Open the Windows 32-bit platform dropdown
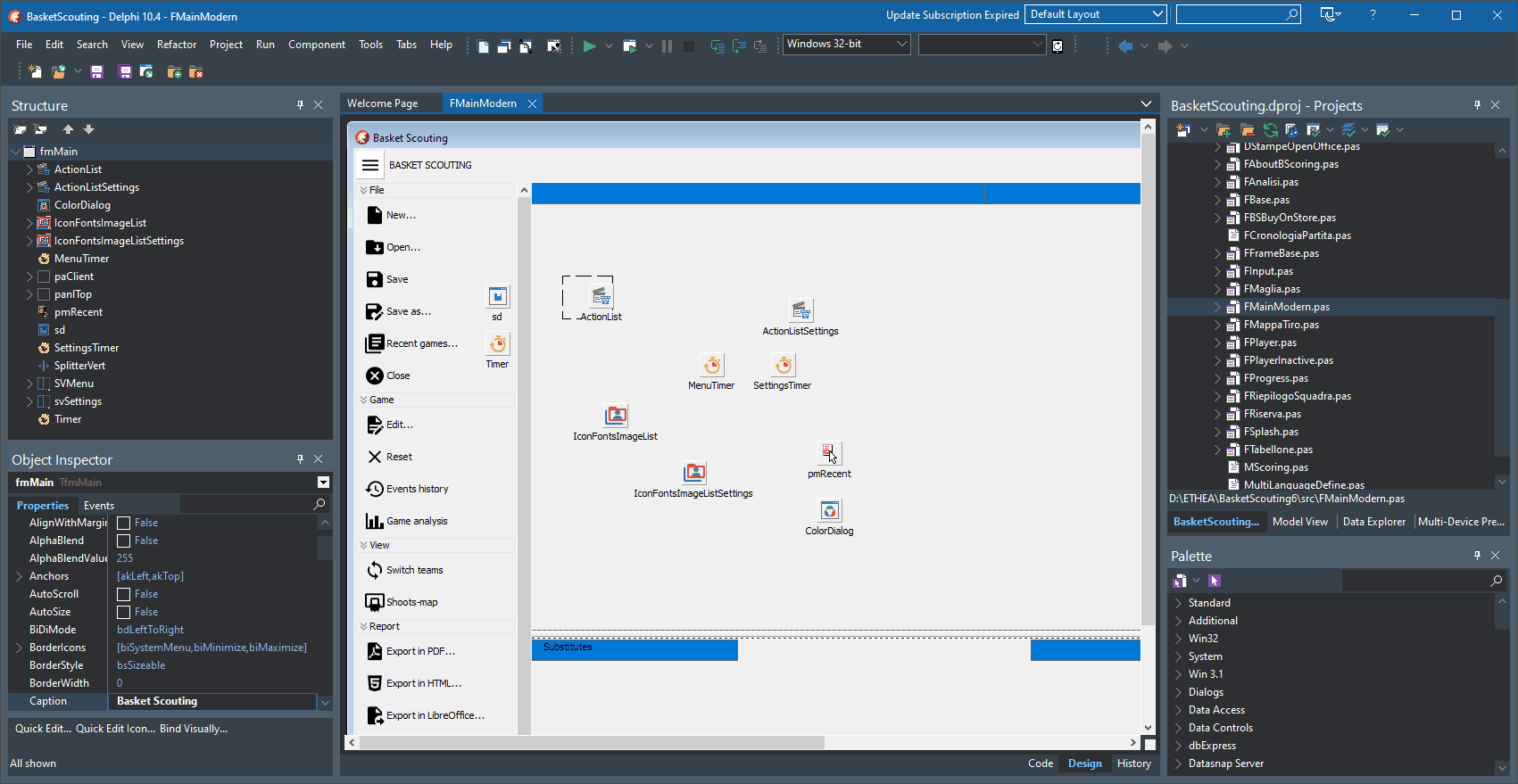This screenshot has width=1518, height=784. click(847, 44)
